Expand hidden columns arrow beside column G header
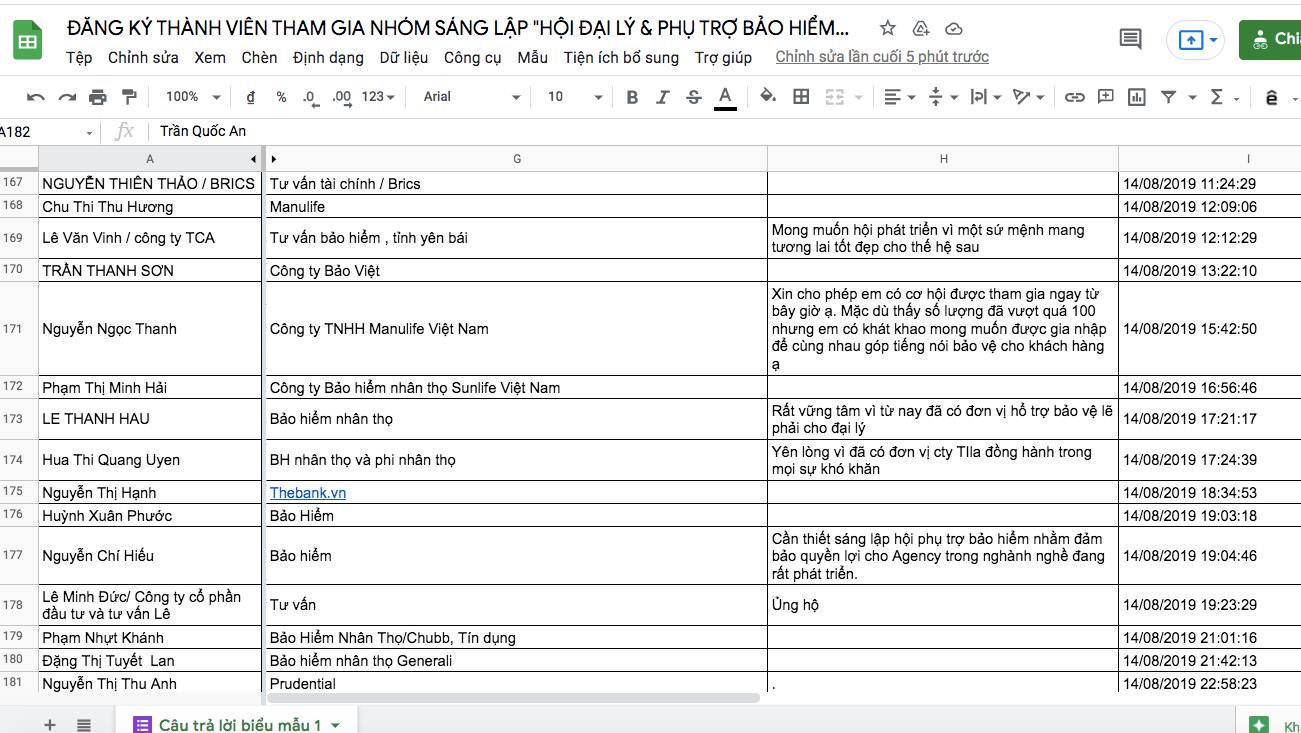Image resolution: width=1301 pixels, height=733 pixels. [273, 159]
